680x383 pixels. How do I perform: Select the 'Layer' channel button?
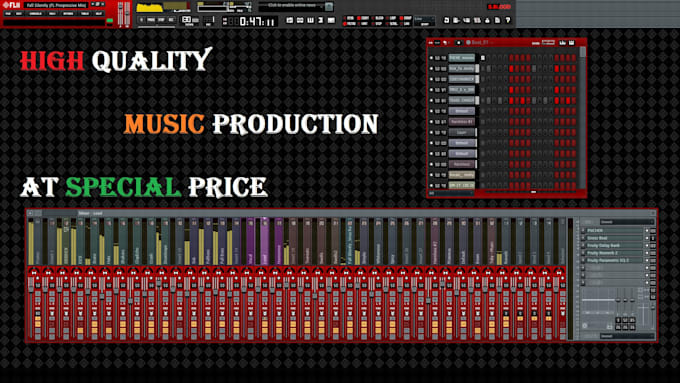[462, 132]
